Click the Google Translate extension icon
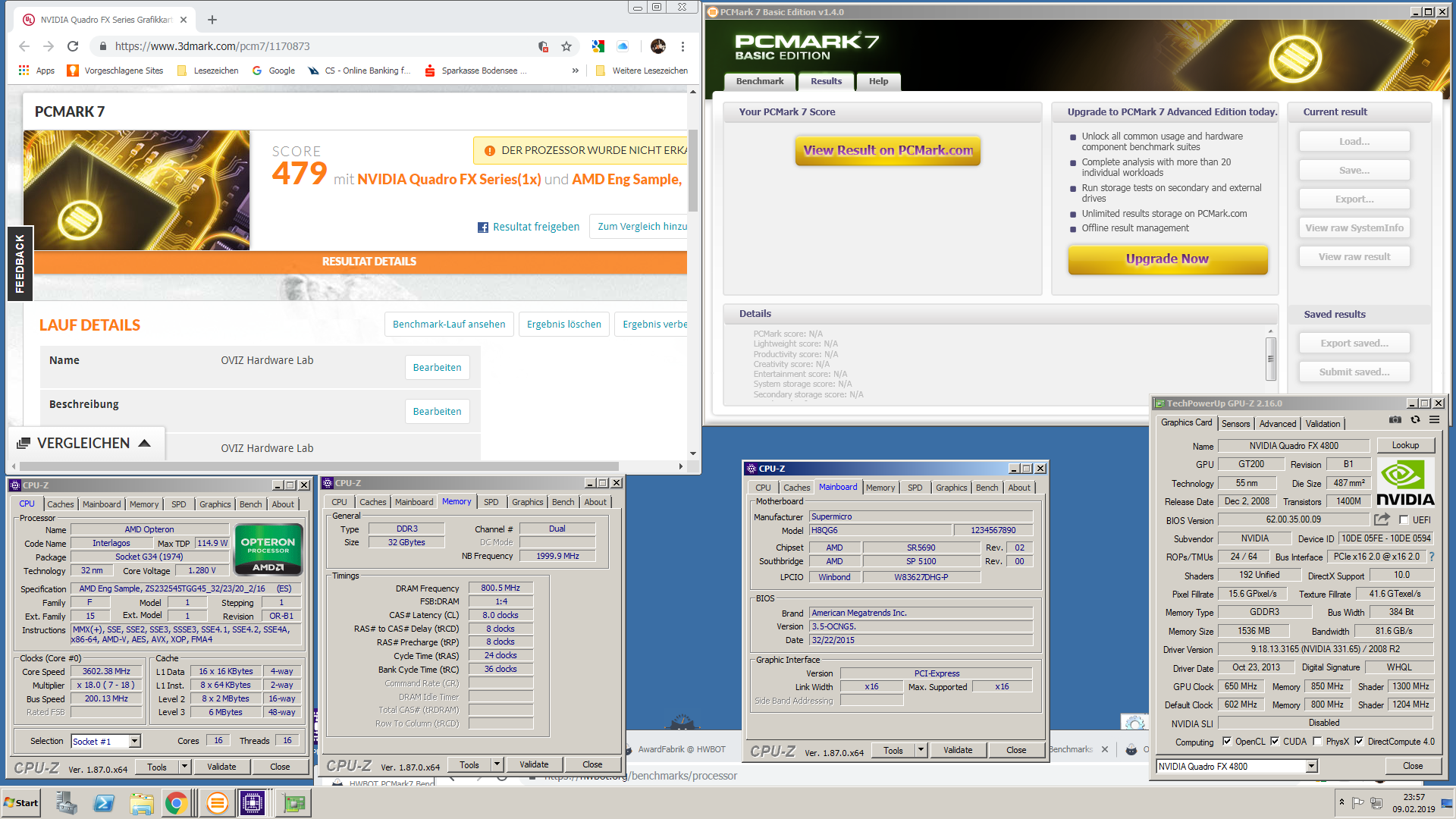 click(598, 46)
